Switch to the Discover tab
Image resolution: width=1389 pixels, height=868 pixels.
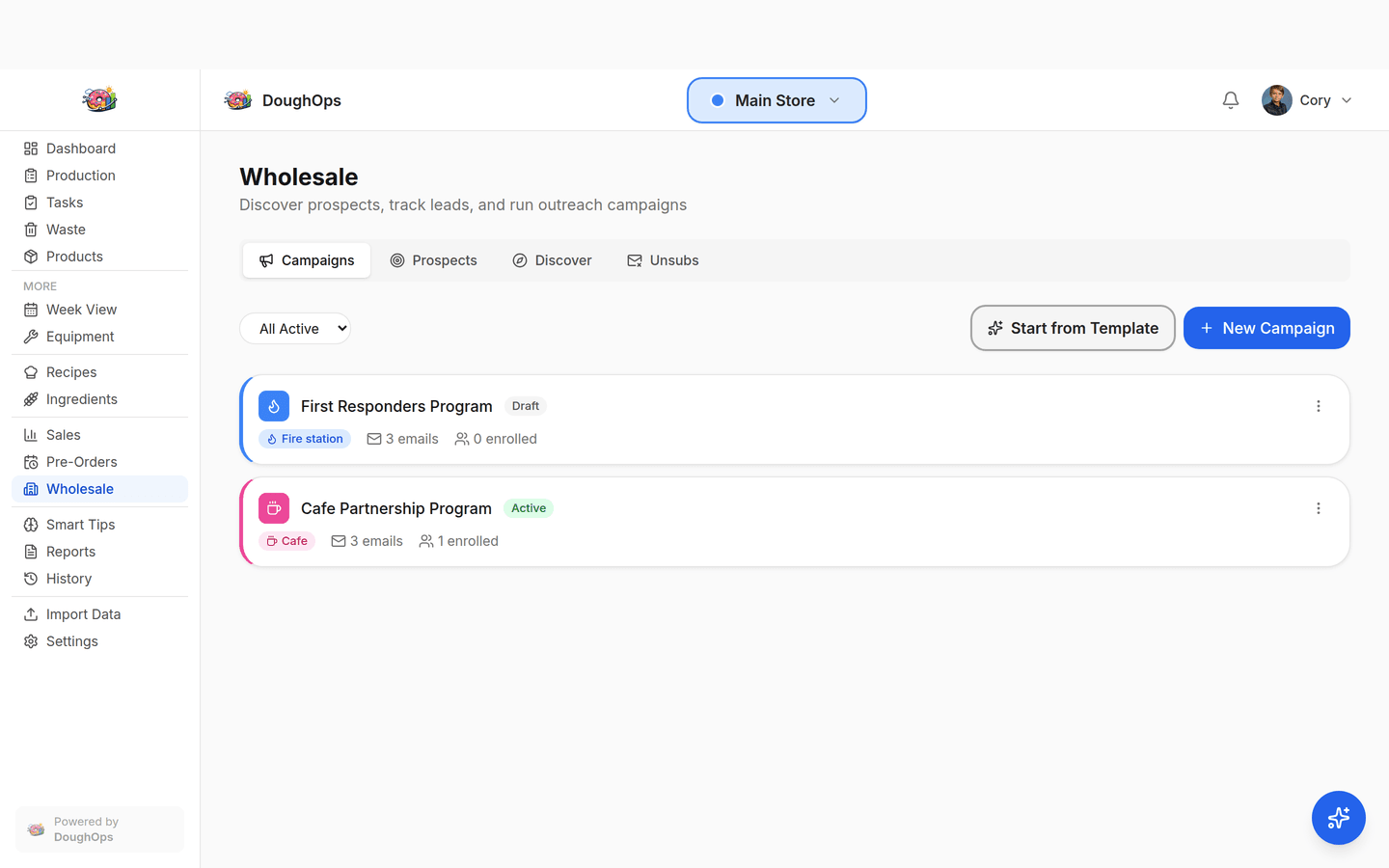(552, 259)
